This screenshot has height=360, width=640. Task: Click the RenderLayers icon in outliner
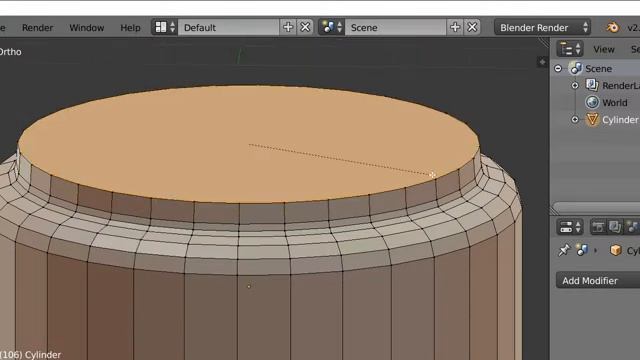[592, 85]
